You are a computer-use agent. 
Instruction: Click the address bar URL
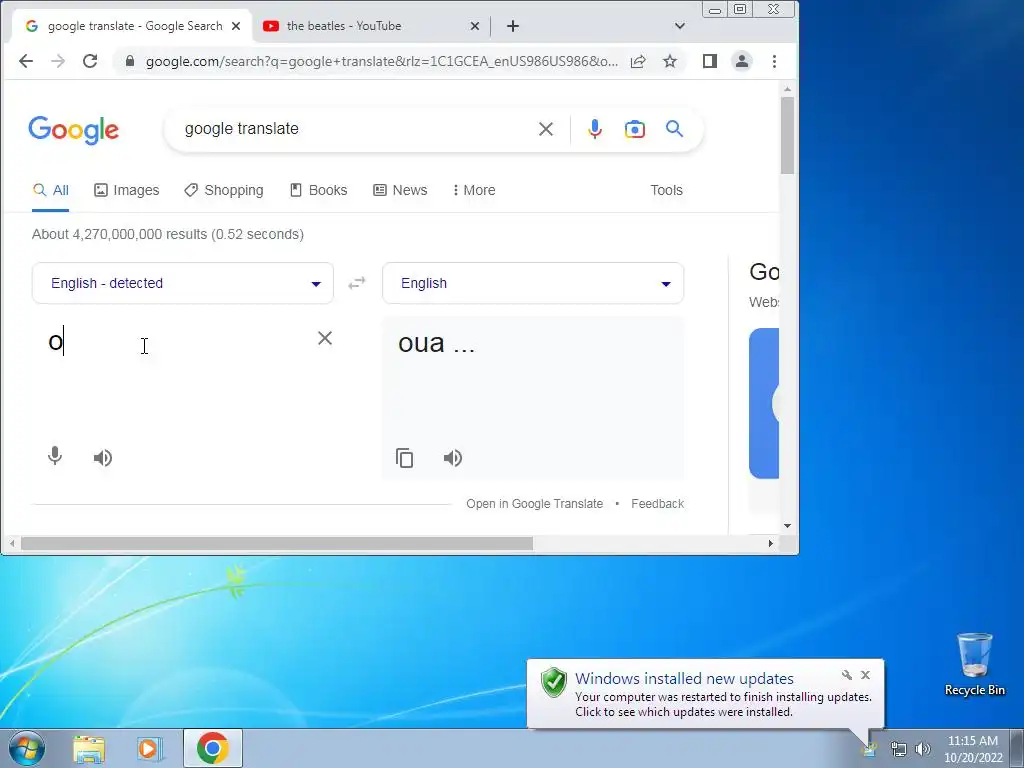coord(381,61)
